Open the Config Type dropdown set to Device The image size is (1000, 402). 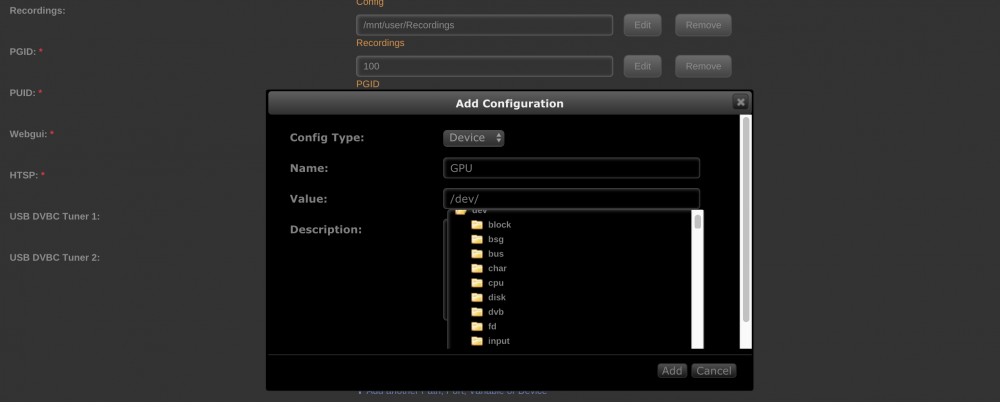(x=473, y=138)
